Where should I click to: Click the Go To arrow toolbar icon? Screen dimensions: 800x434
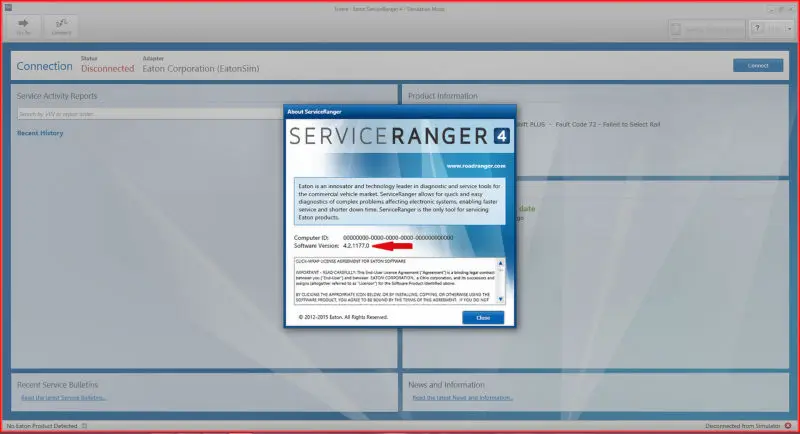pyautogui.click(x=23, y=26)
